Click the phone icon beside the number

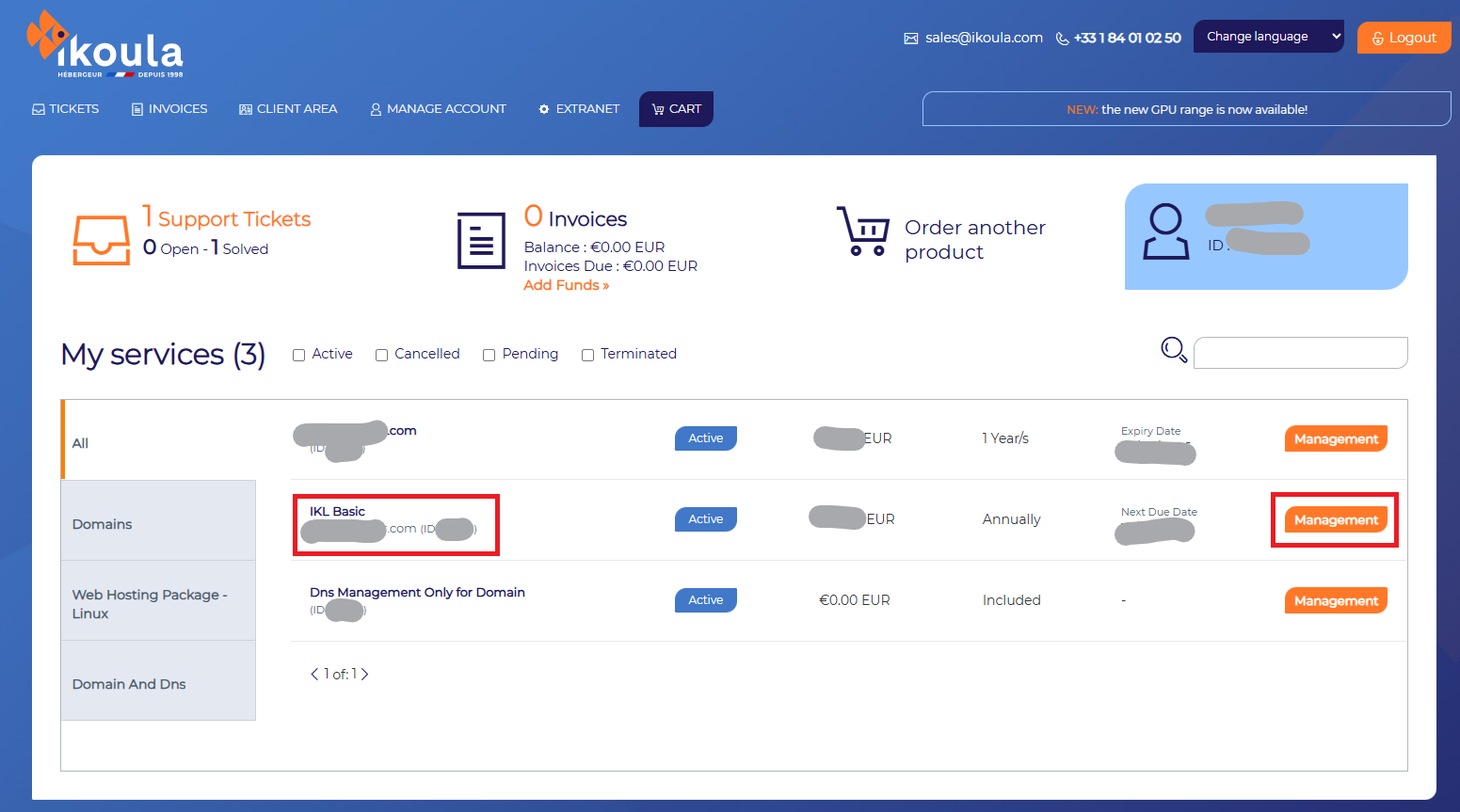(1062, 39)
